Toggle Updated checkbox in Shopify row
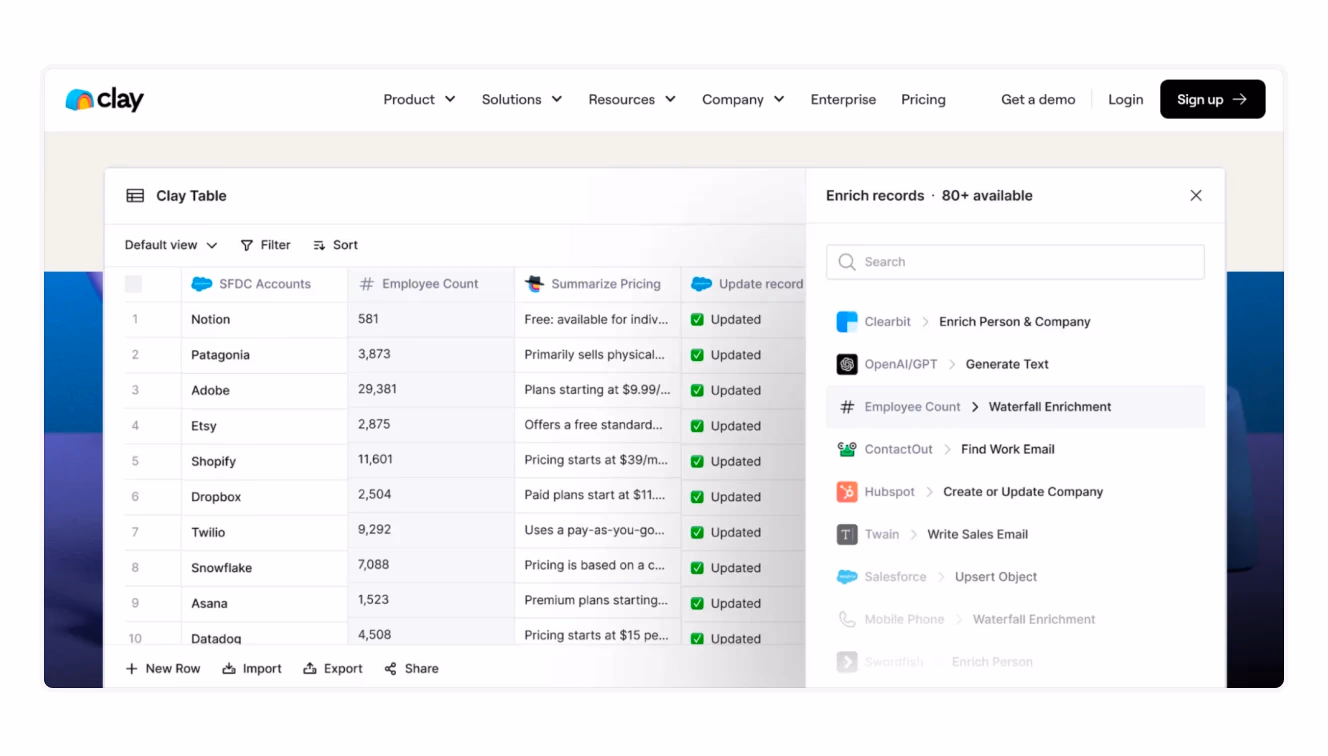This screenshot has height=756, width=1328. coord(697,462)
